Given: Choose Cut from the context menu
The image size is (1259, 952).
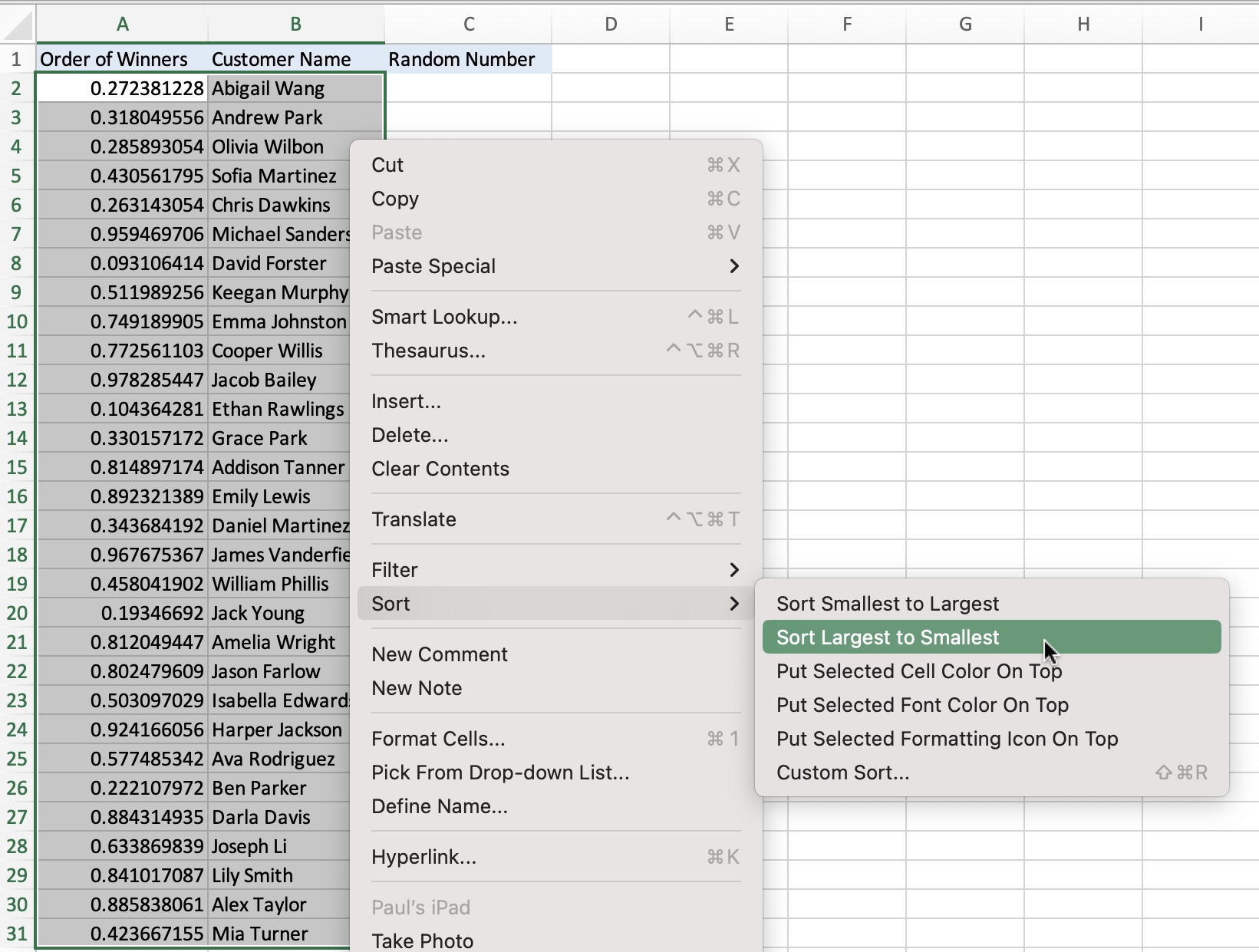Looking at the screenshot, I should 556,165.
